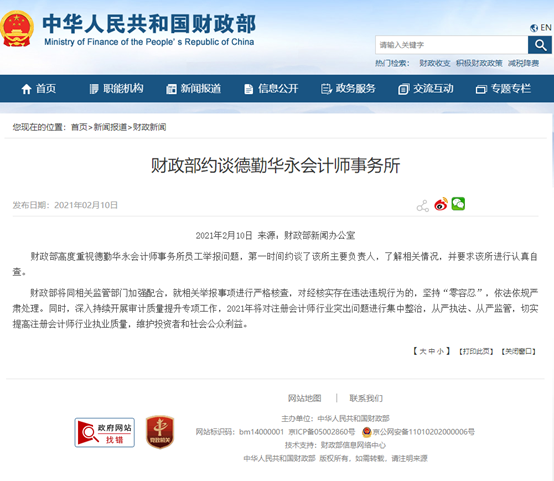Focus the keyword search input field

click(x=452, y=45)
